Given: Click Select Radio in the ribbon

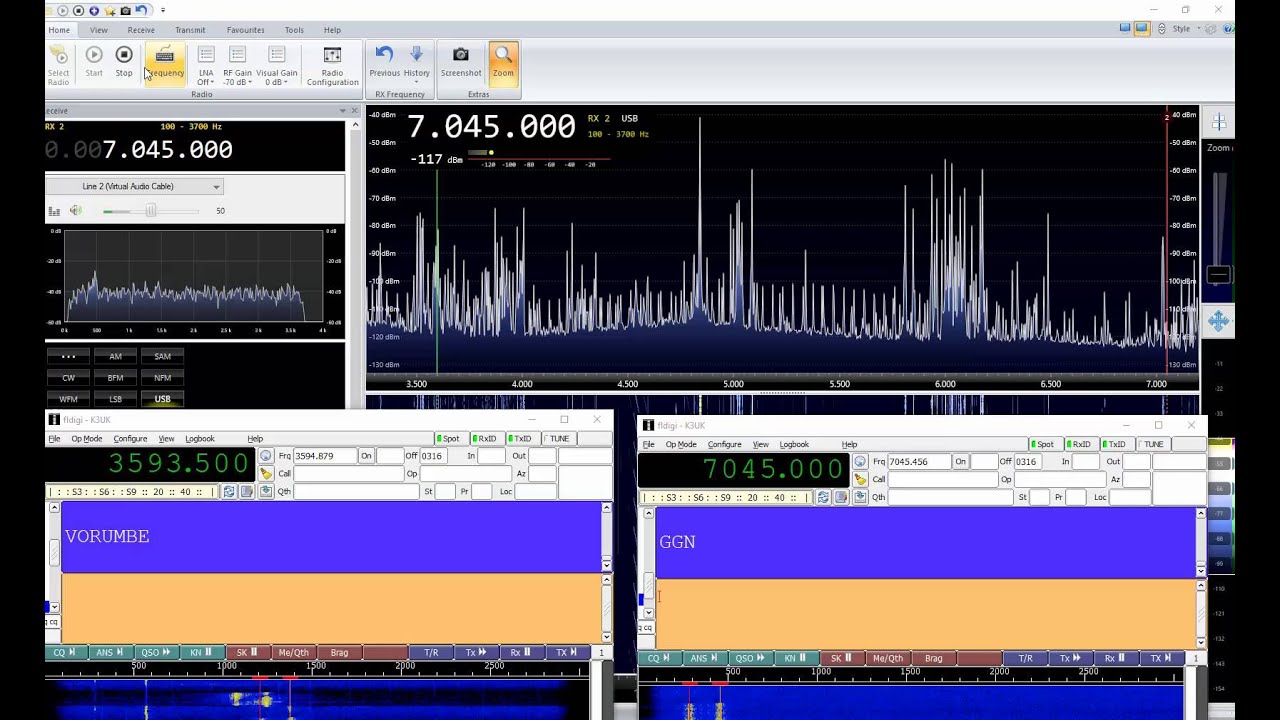Looking at the screenshot, I should pyautogui.click(x=58, y=65).
